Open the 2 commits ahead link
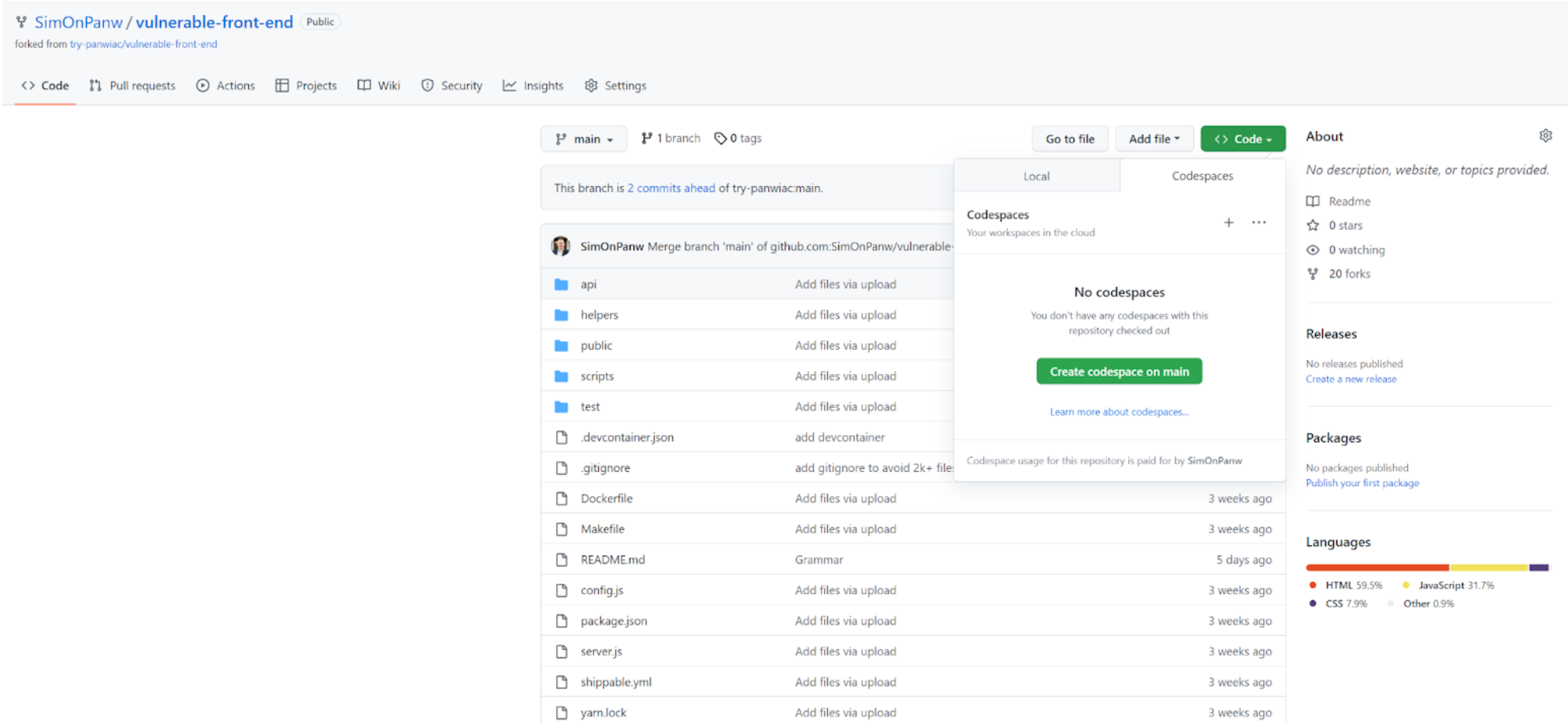The image size is (1568, 724). 671,188
